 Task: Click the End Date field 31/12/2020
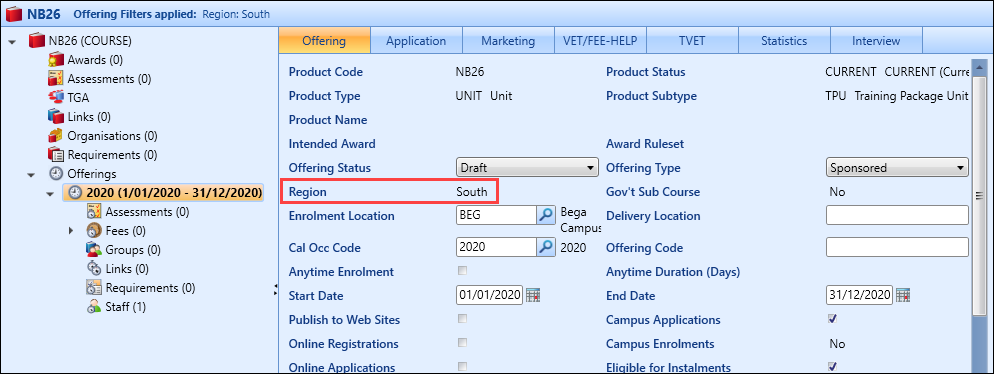point(860,295)
